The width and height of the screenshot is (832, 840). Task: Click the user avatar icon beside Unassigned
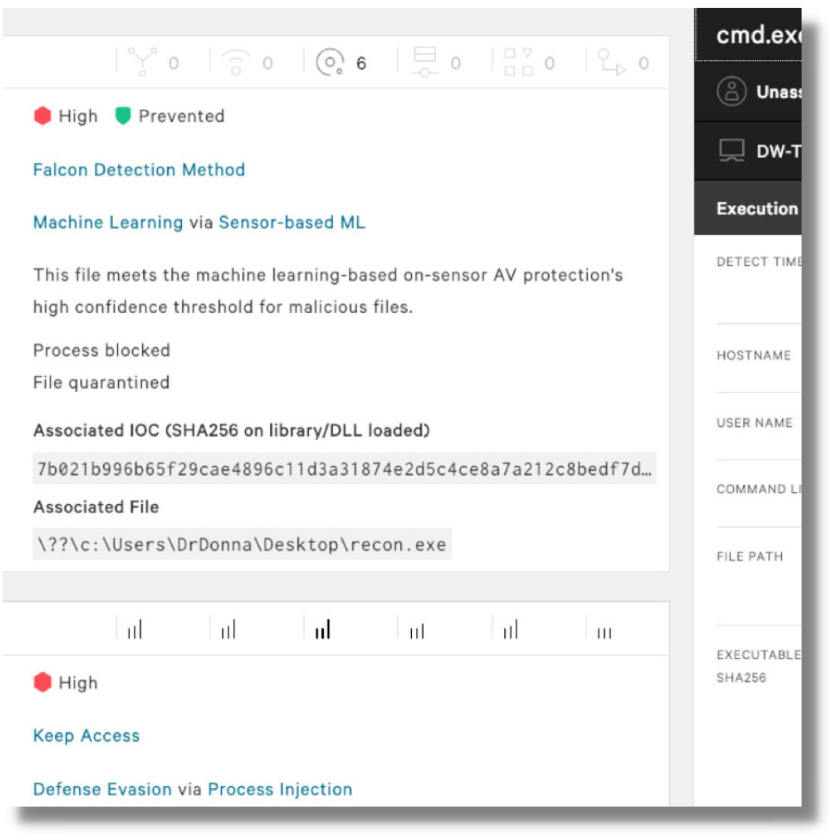(x=731, y=91)
